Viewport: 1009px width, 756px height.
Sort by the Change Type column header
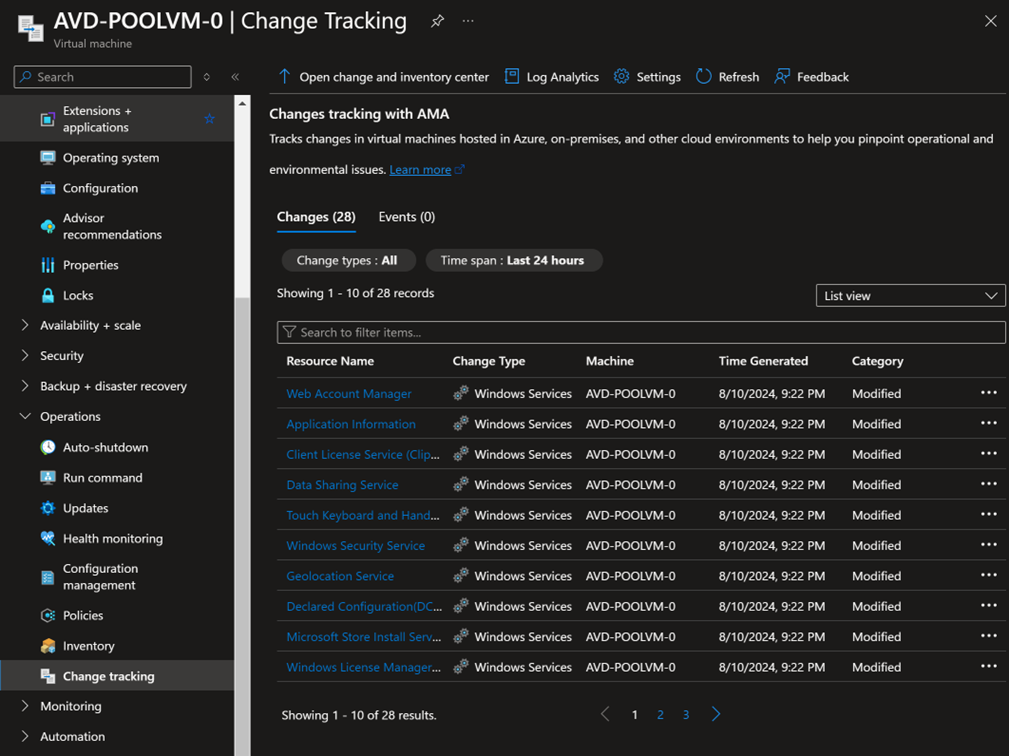click(x=488, y=361)
